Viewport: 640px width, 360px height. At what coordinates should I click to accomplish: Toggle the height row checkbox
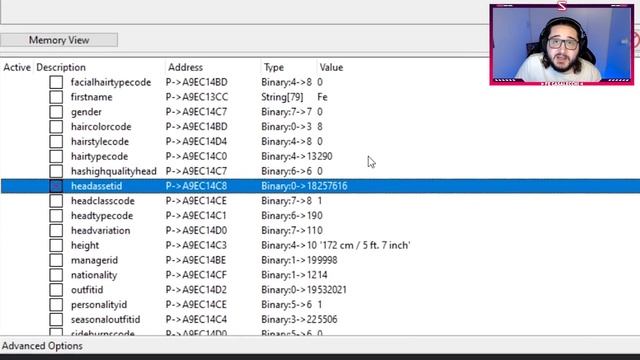[56, 245]
